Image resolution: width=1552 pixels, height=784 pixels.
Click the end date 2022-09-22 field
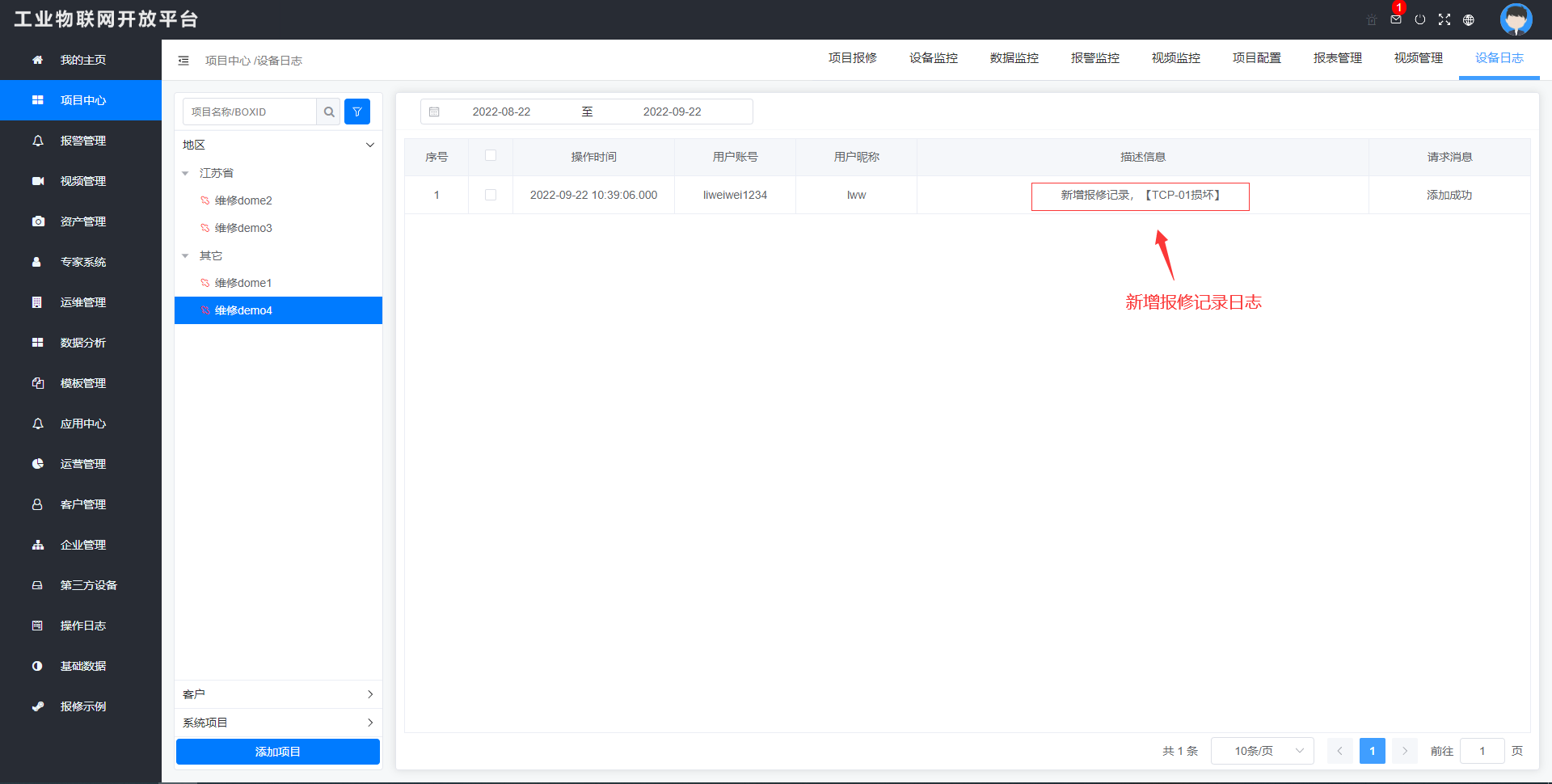coord(673,112)
